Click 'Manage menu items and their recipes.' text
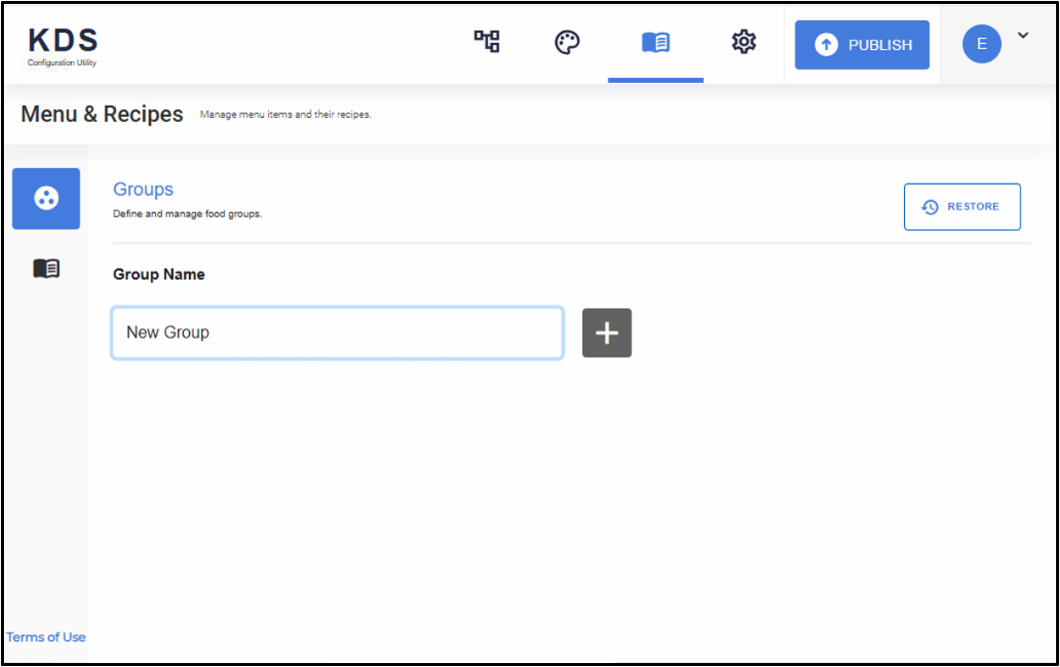 click(285, 115)
